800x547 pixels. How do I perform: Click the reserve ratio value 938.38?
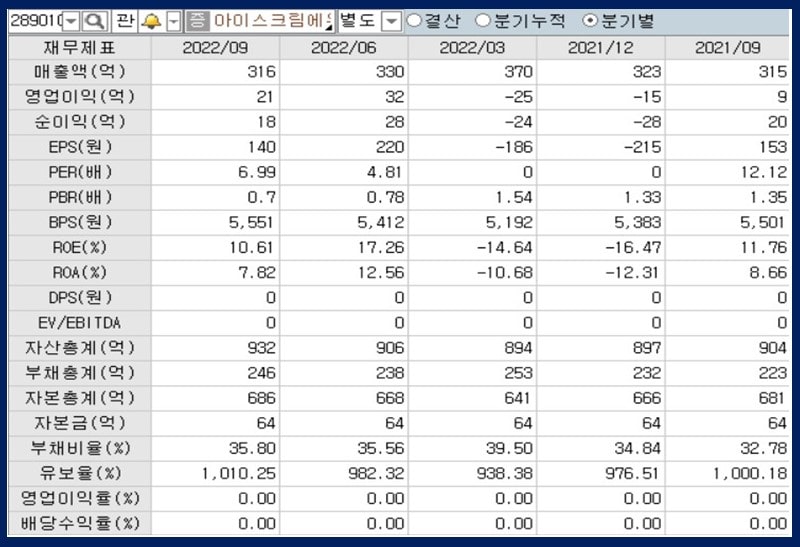click(x=505, y=474)
